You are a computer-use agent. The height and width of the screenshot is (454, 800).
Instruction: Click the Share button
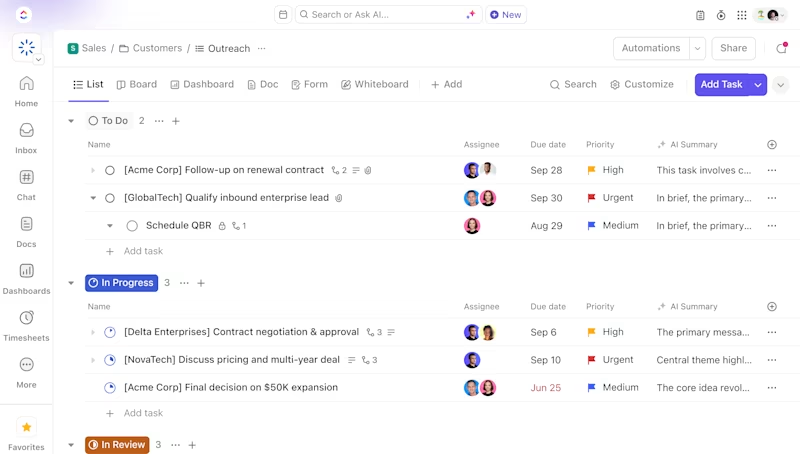pos(733,48)
